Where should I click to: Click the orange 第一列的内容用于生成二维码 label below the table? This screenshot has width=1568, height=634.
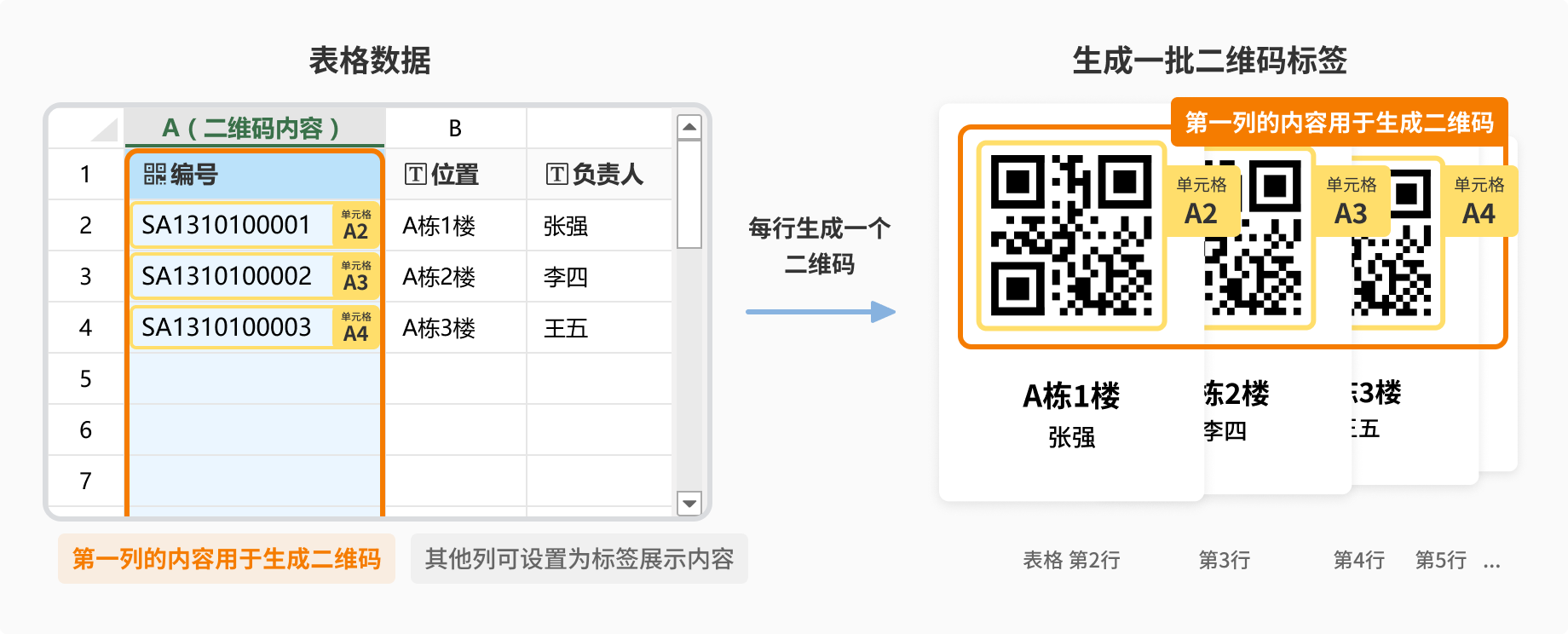(227, 559)
